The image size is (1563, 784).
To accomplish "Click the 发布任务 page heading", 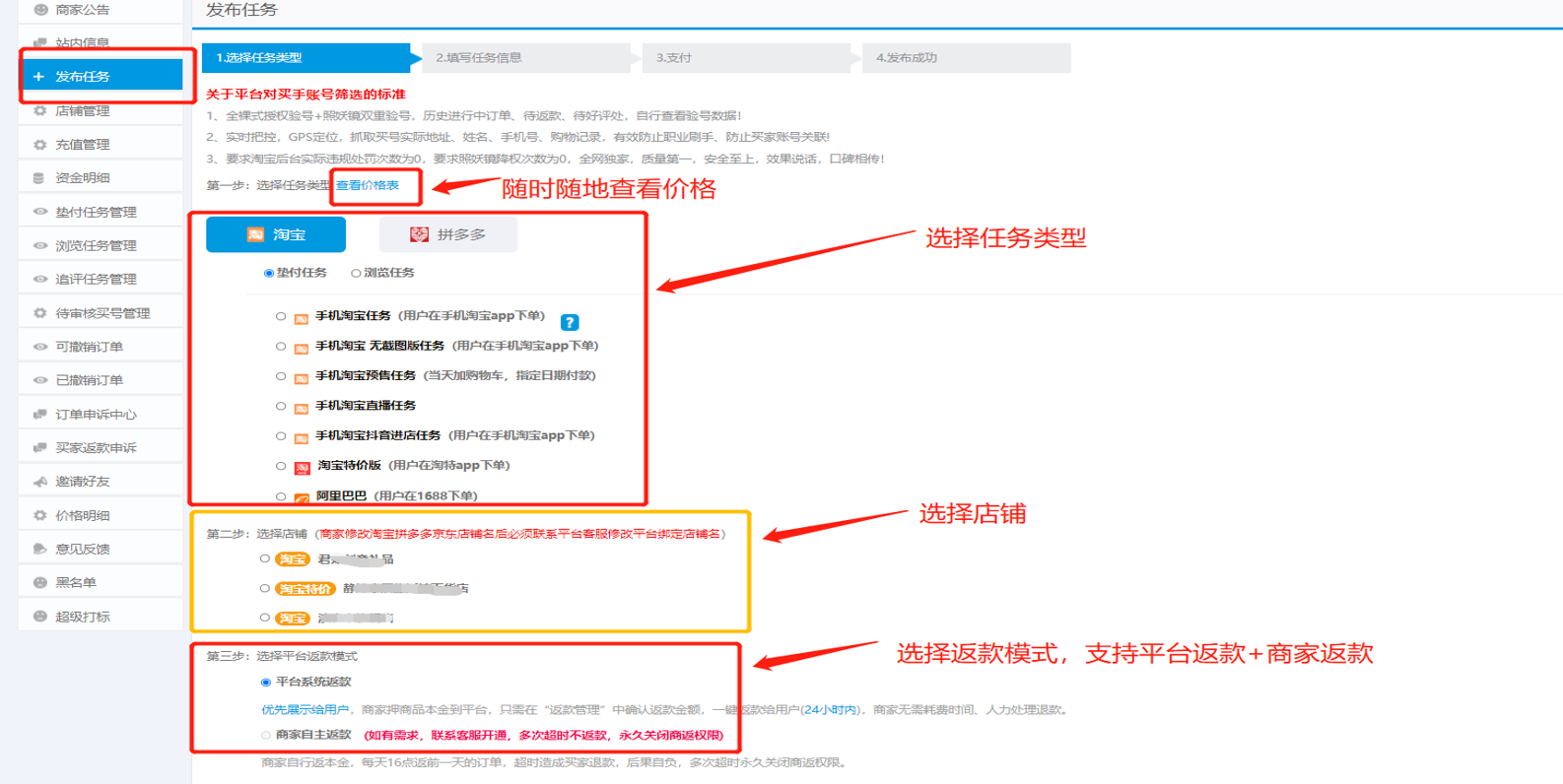I will point(241,10).
